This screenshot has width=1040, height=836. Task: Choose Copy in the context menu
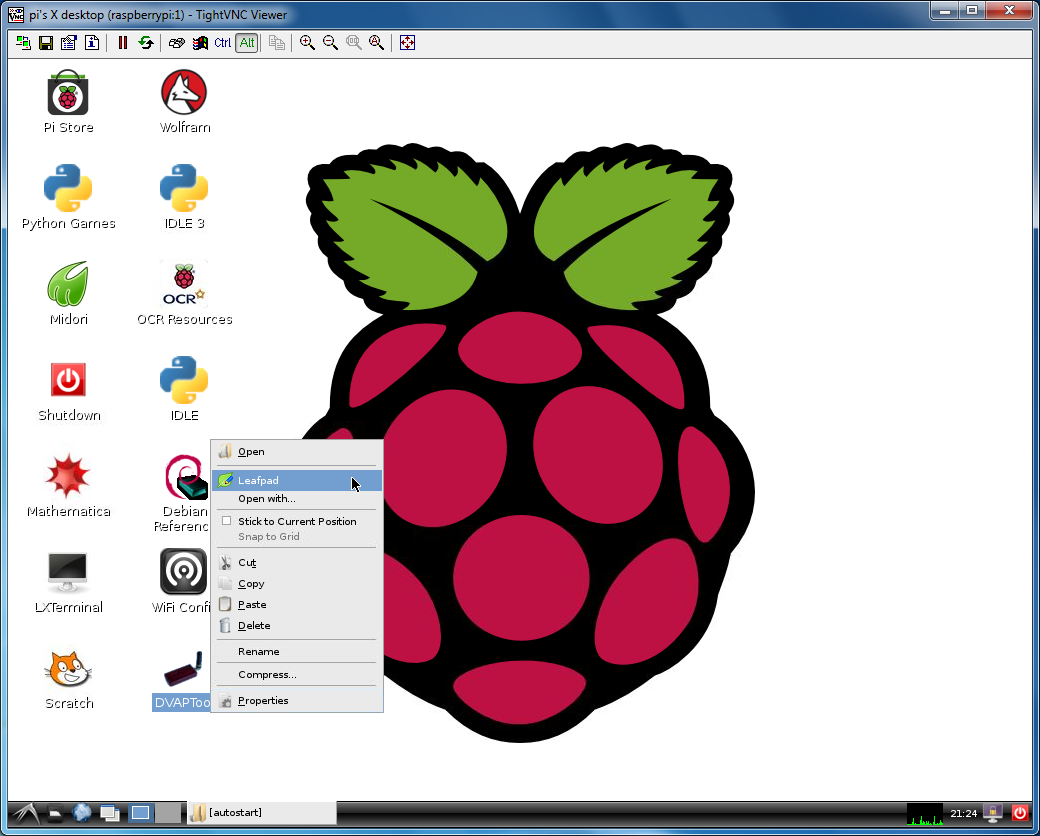coord(296,584)
